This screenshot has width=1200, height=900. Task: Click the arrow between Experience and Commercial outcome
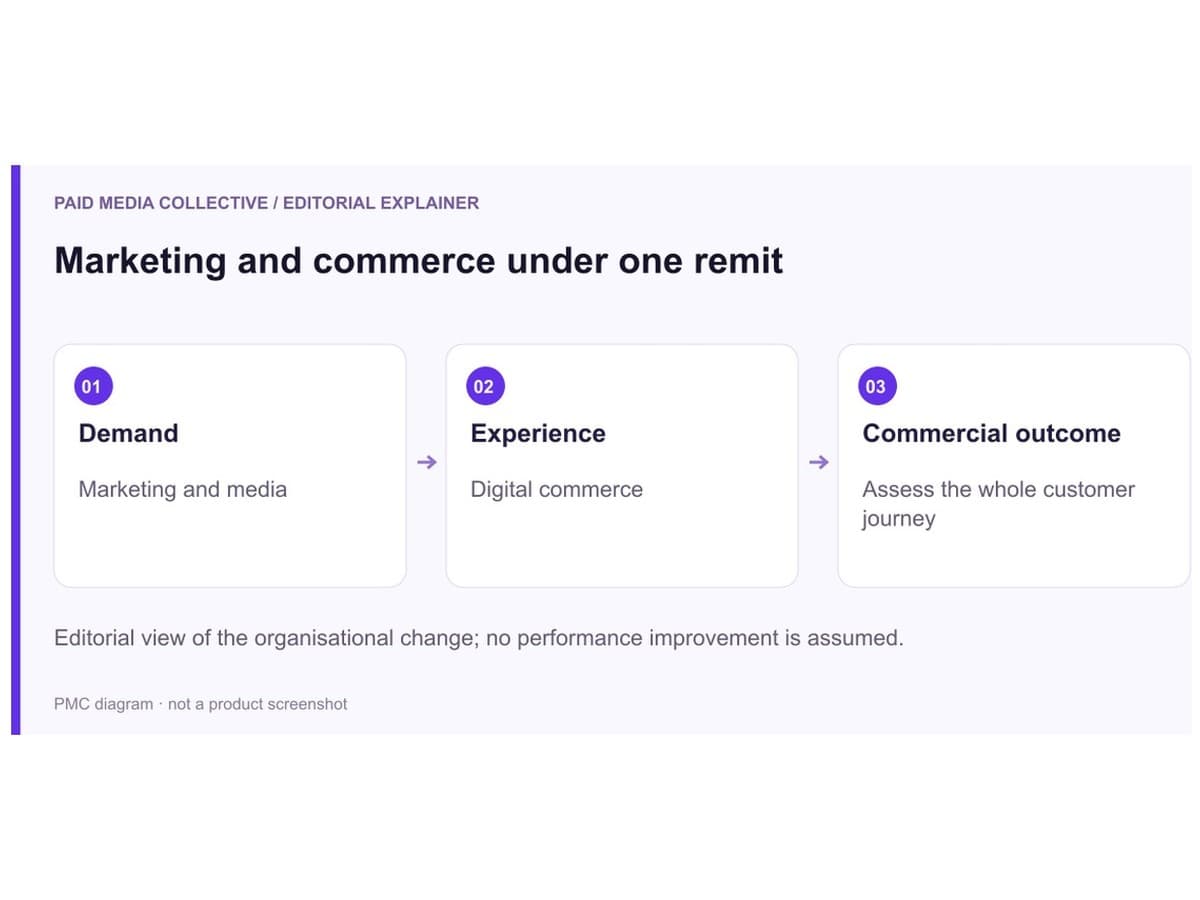pos(819,462)
